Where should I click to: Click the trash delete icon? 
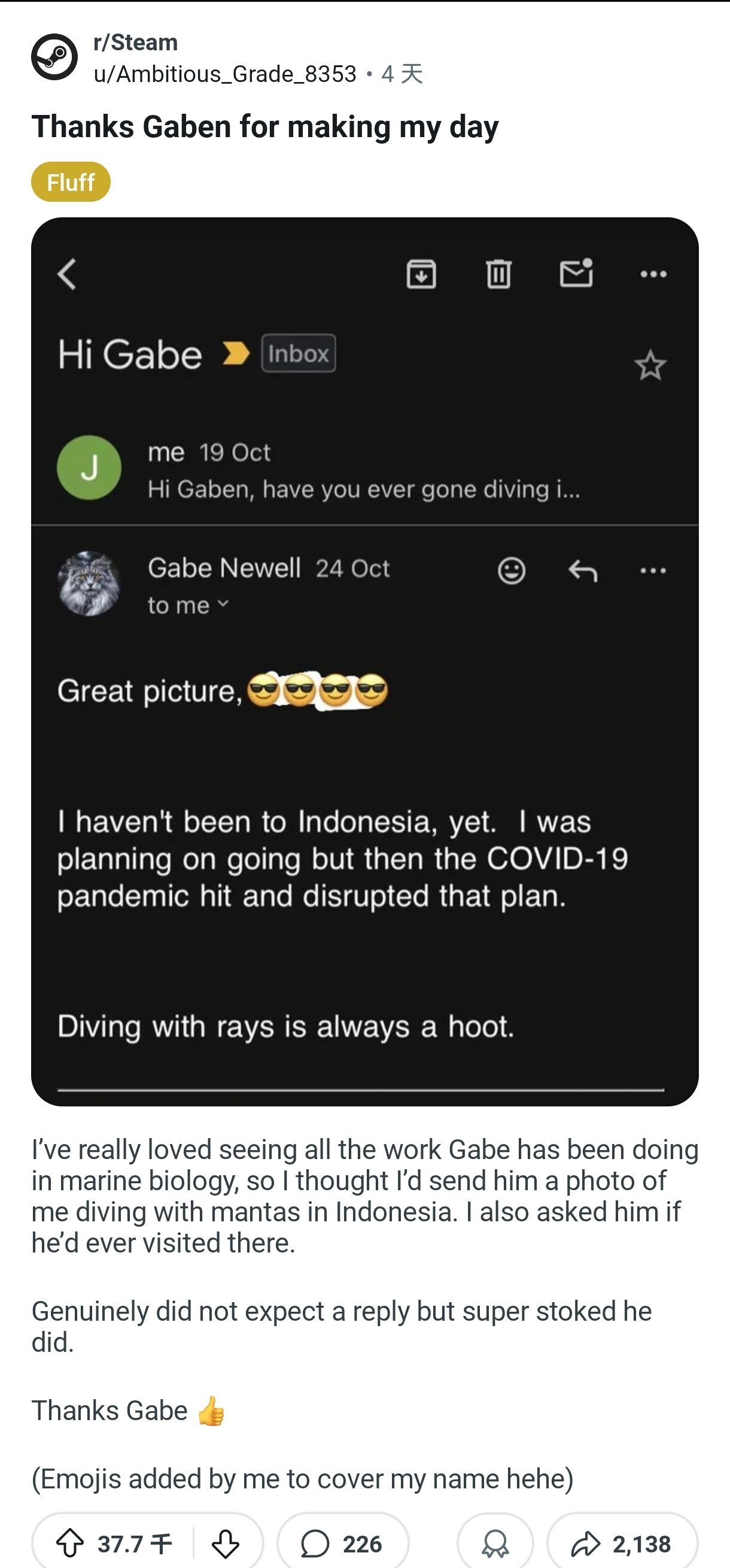[498, 274]
